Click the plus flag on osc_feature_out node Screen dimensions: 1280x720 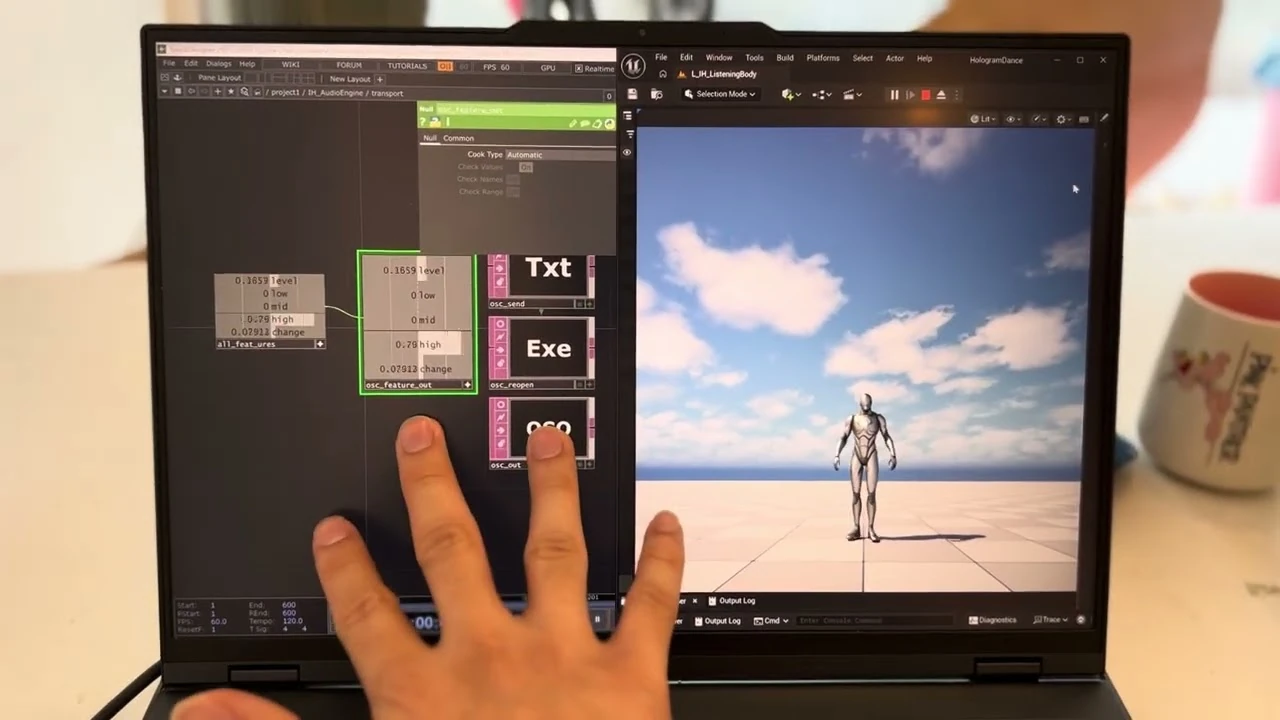click(x=467, y=385)
